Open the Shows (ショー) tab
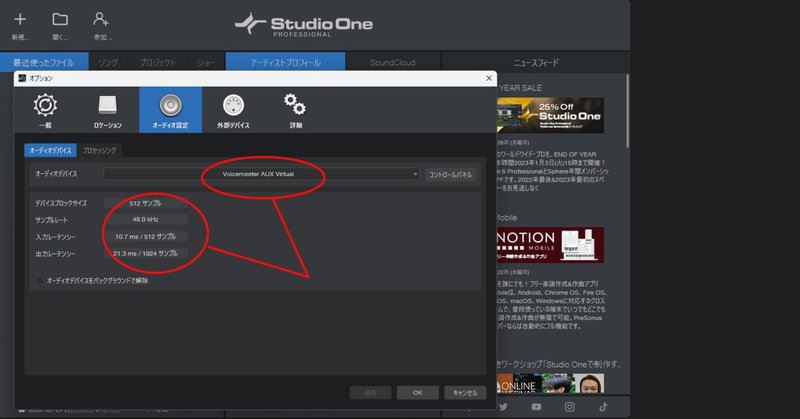 [205, 62]
